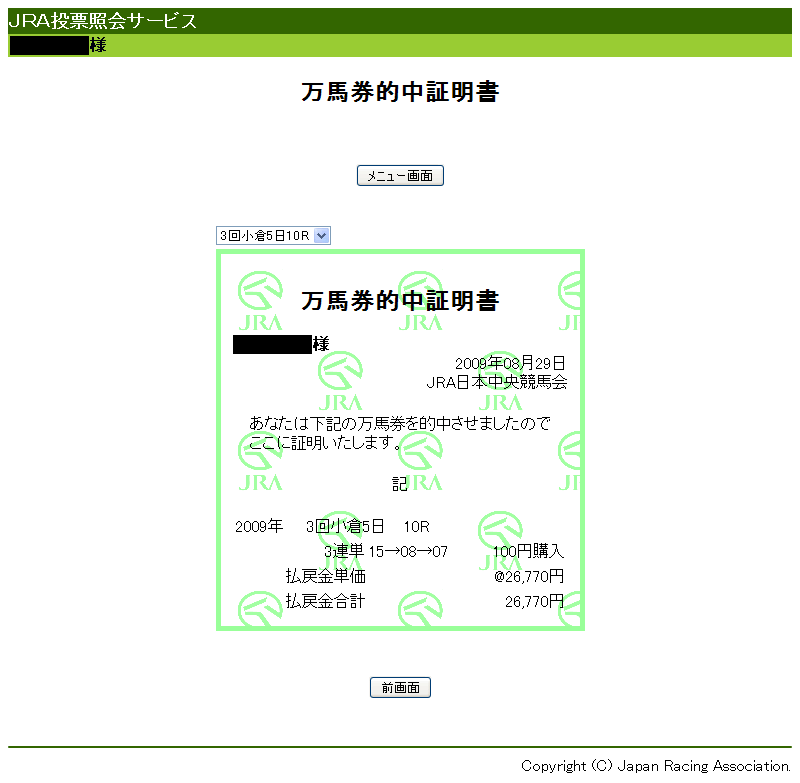800x783 pixels.
Task: Click the total payout 26,770円 without @ sign
Action: click(534, 601)
